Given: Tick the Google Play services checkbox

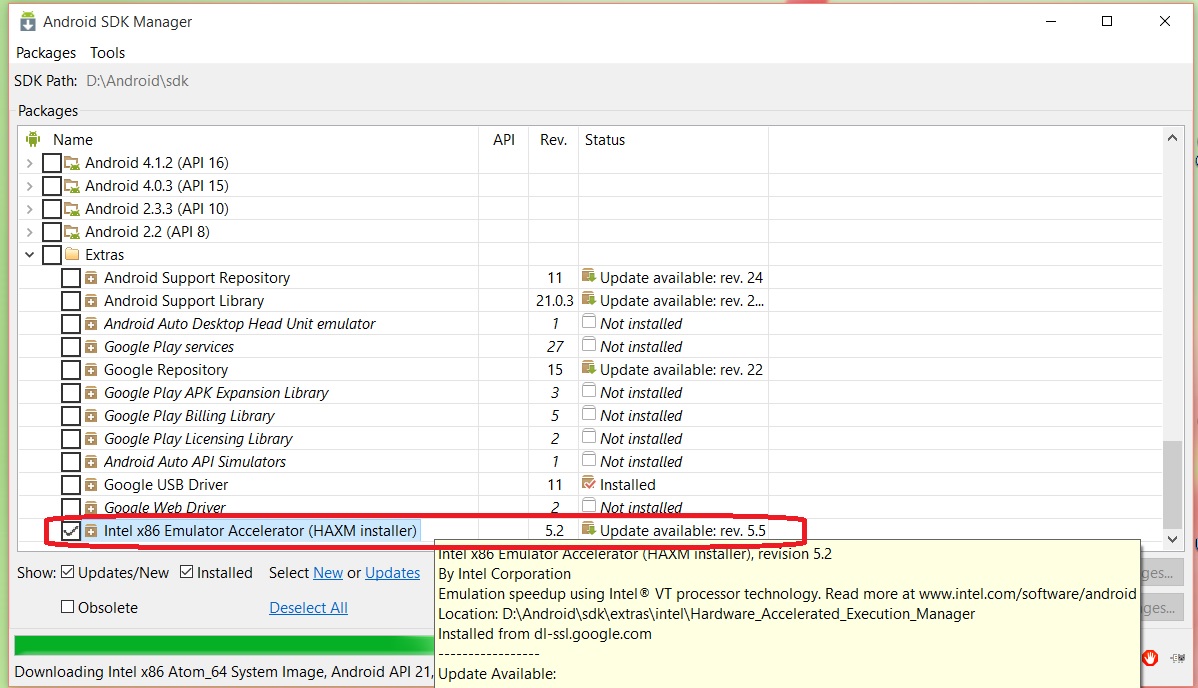Looking at the screenshot, I should [71, 346].
